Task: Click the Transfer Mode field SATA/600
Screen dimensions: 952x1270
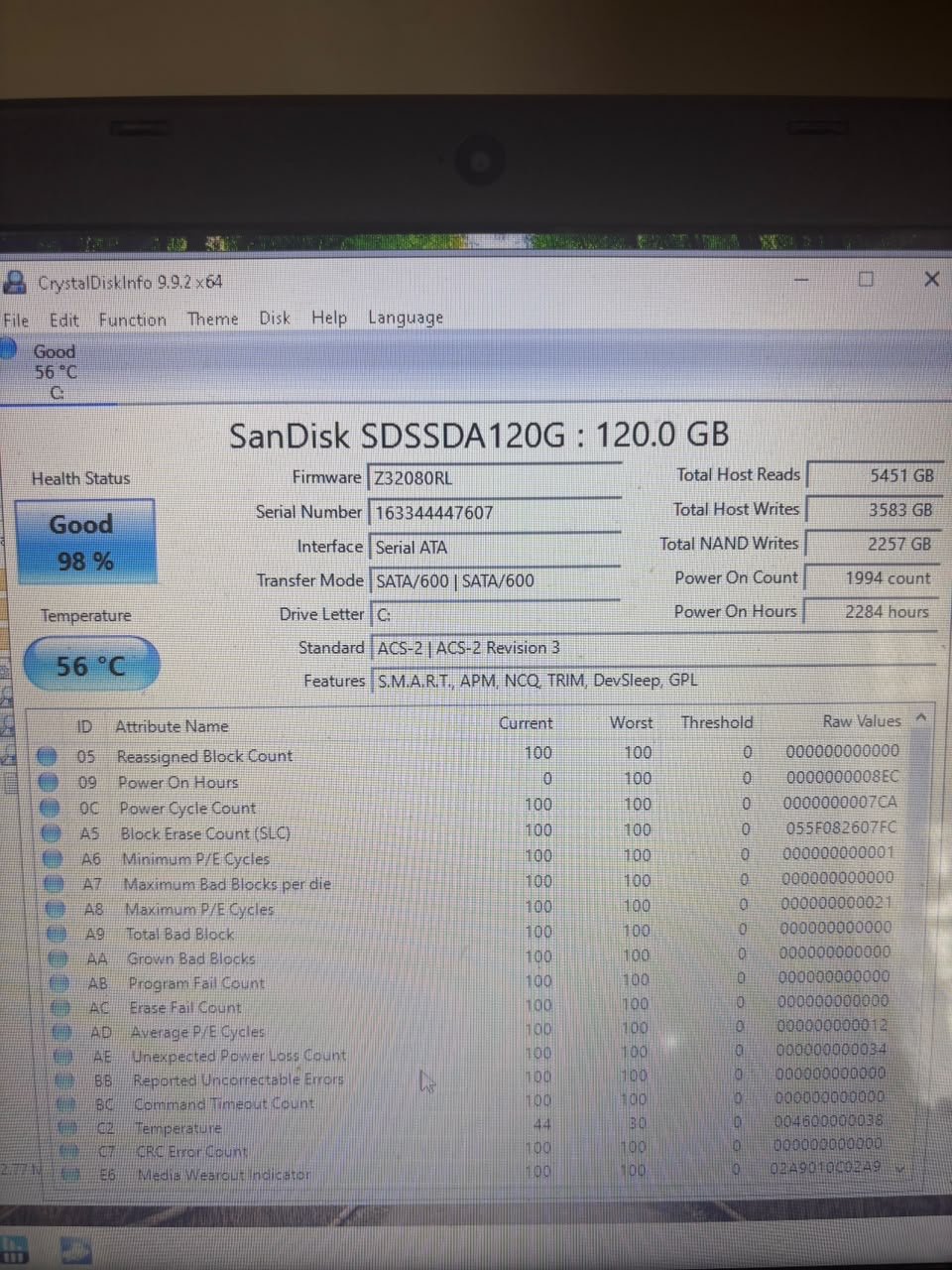Action: (494, 580)
